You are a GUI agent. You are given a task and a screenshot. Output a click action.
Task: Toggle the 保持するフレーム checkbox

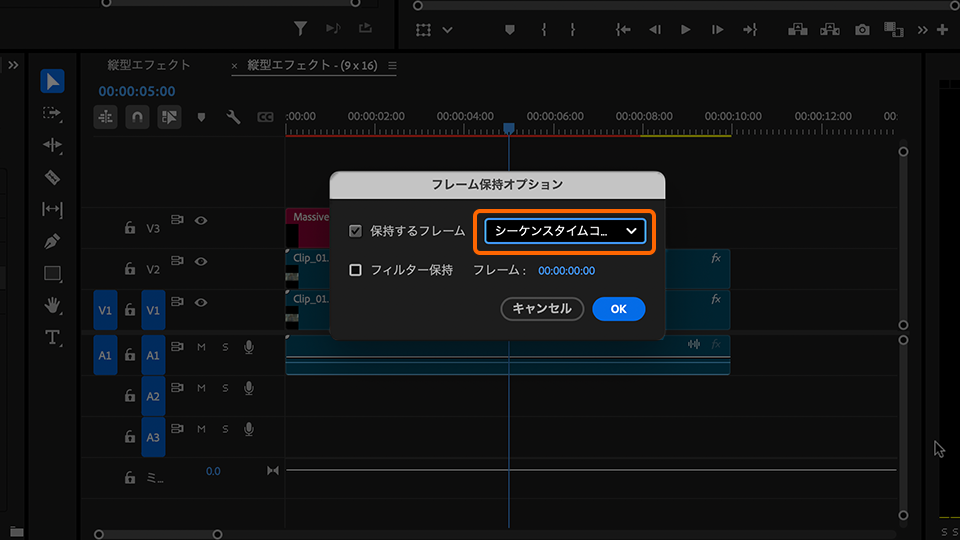(x=355, y=231)
